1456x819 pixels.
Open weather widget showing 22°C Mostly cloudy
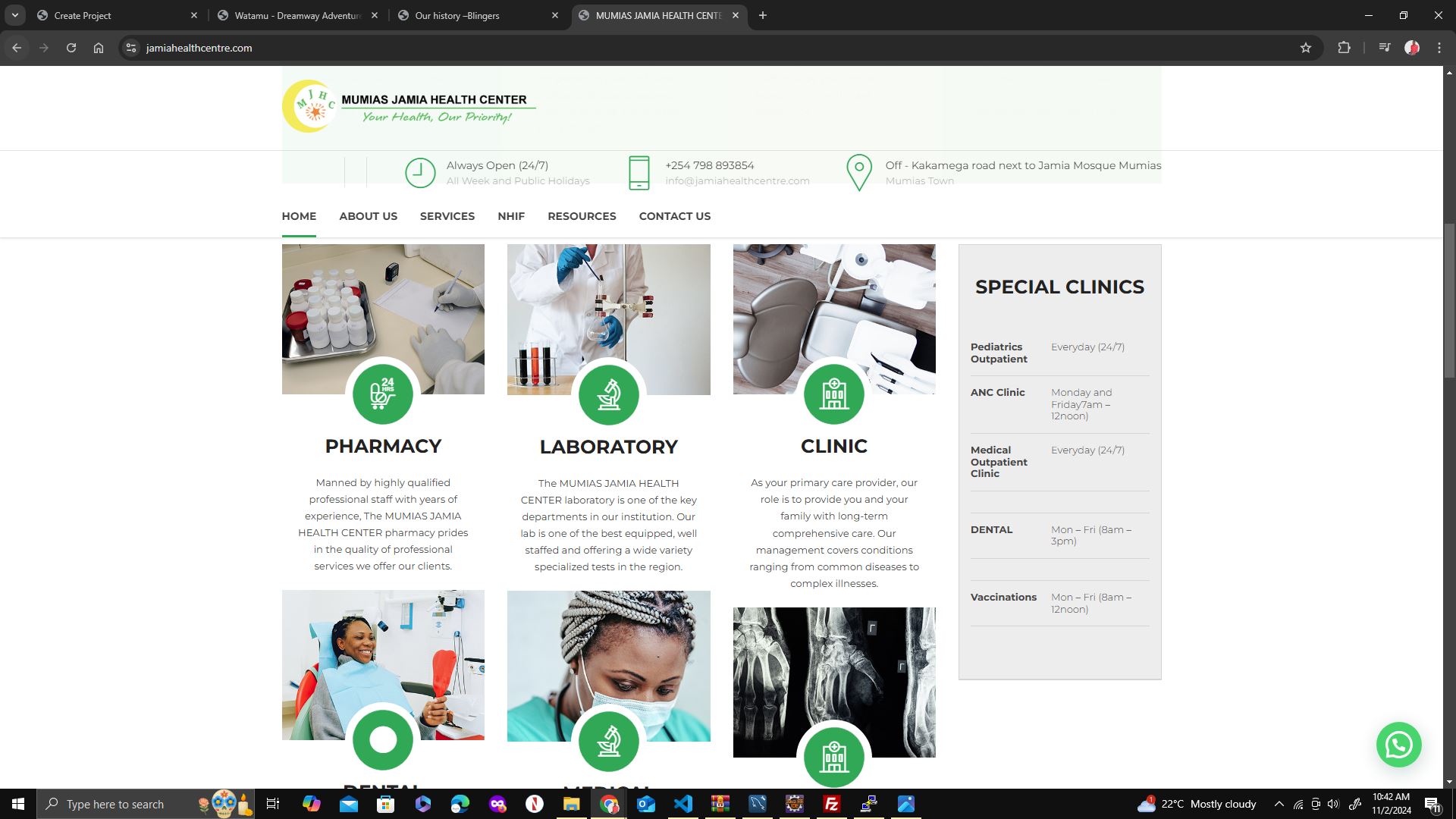pyautogui.click(x=1197, y=804)
